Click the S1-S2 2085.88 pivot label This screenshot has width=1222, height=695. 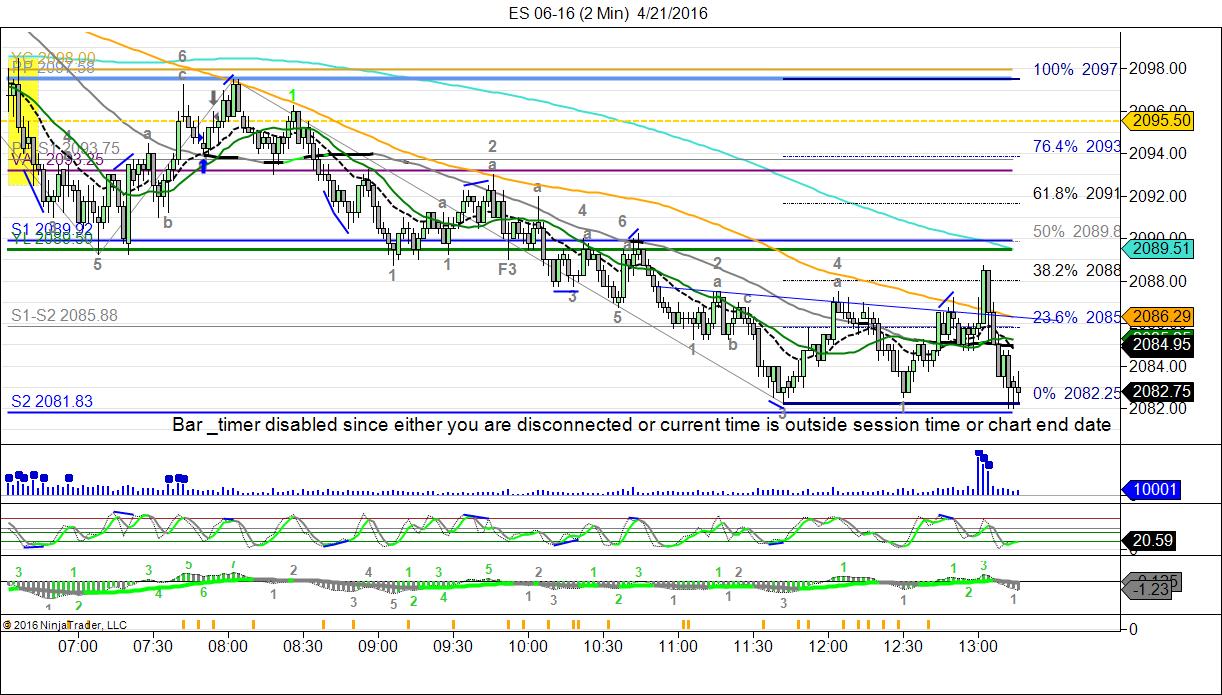point(65,315)
